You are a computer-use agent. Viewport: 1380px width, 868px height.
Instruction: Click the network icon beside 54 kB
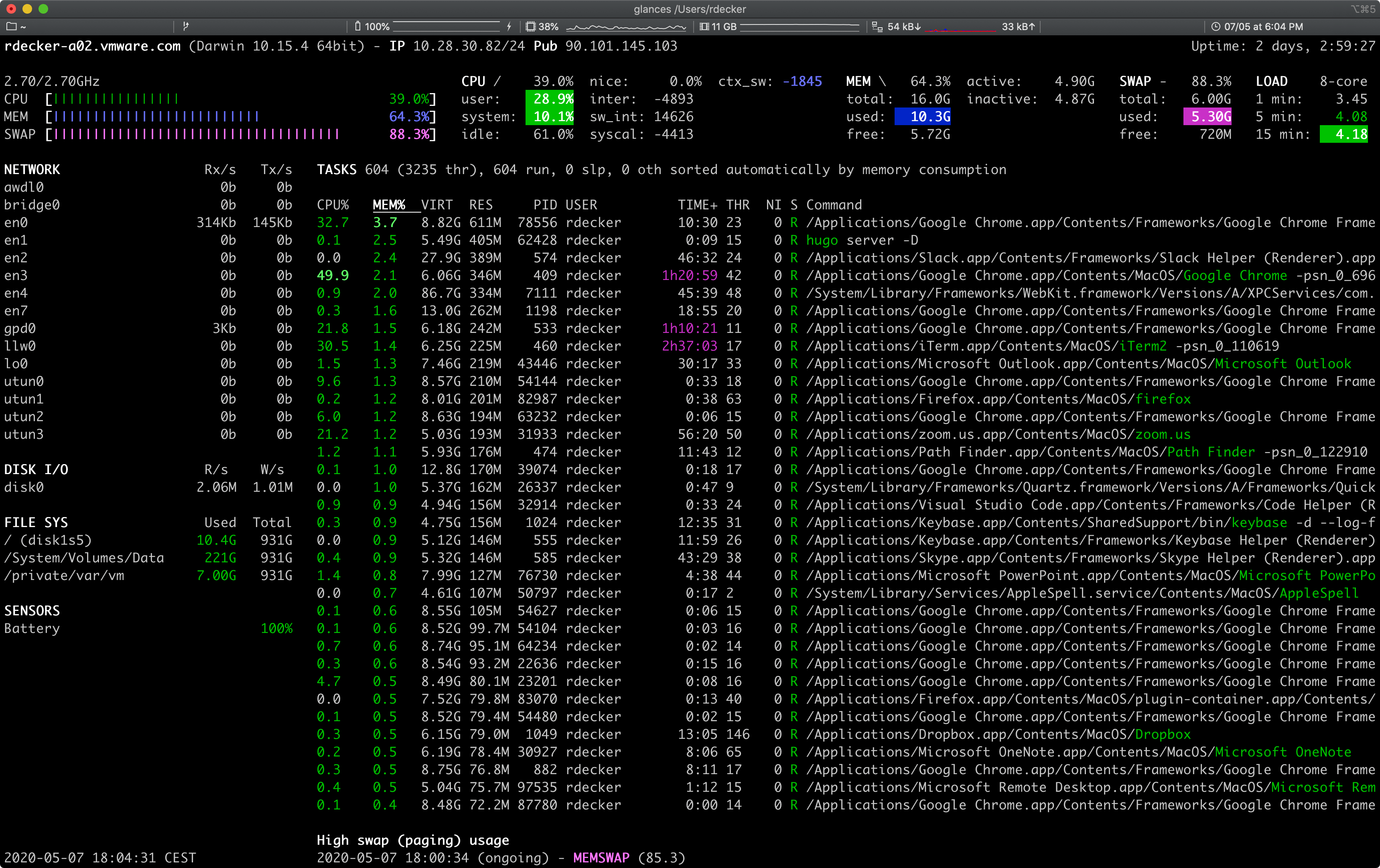pos(877,26)
